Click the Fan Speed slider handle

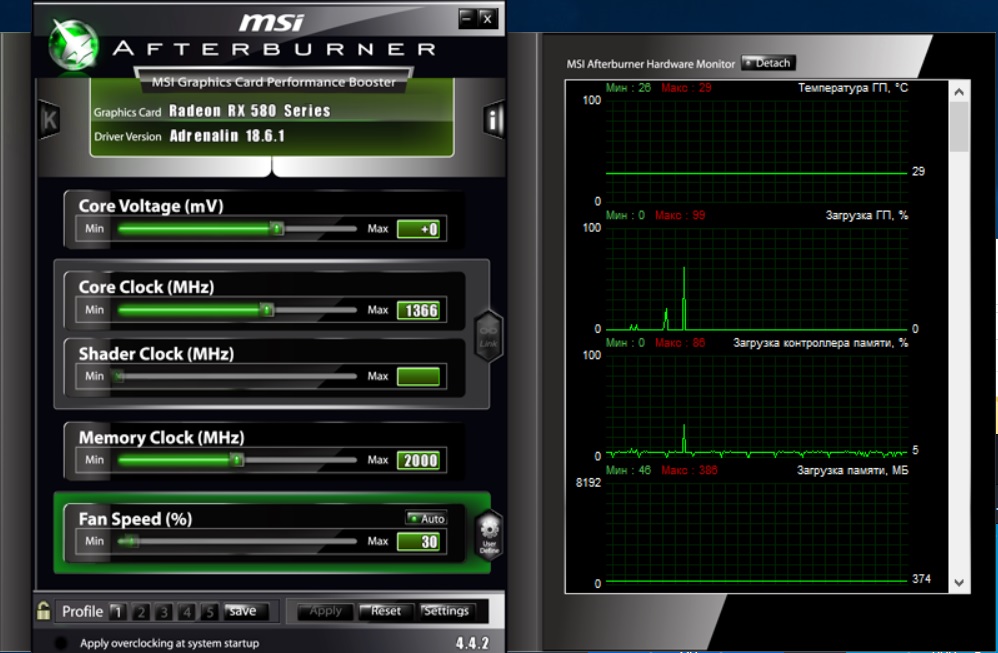pos(129,541)
